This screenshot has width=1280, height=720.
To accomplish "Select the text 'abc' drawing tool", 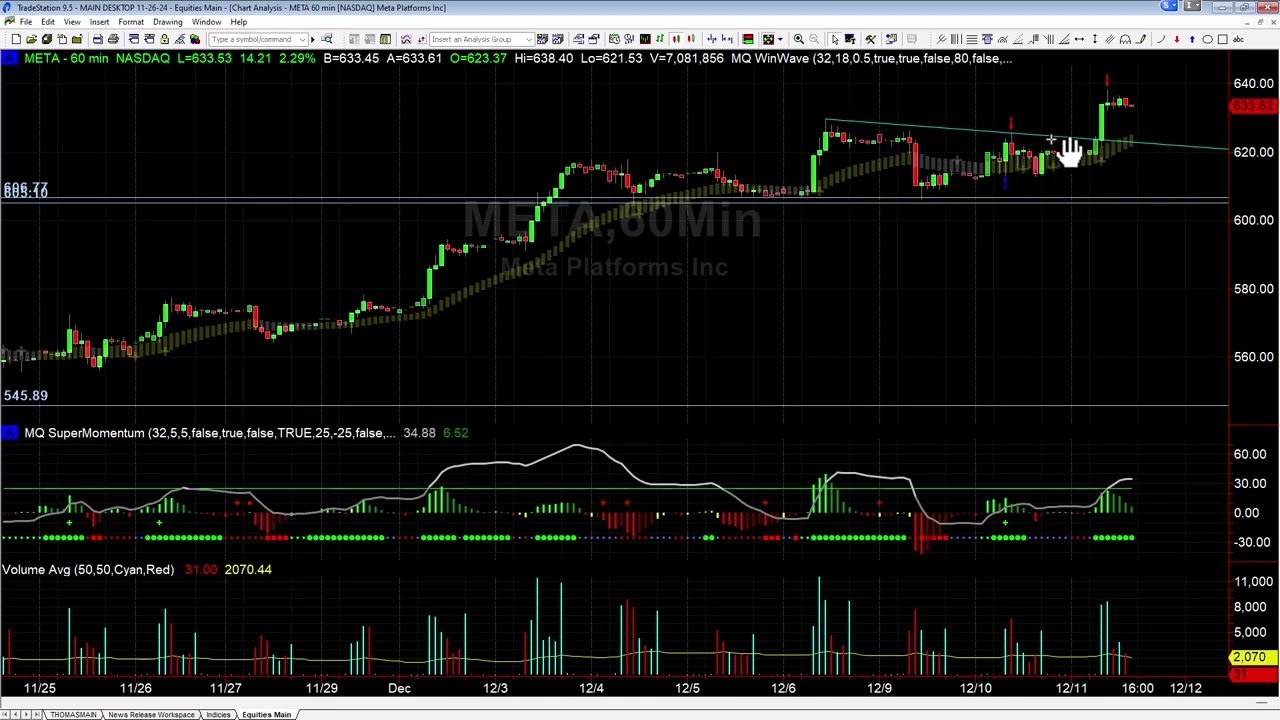I will (x=1238, y=39).
